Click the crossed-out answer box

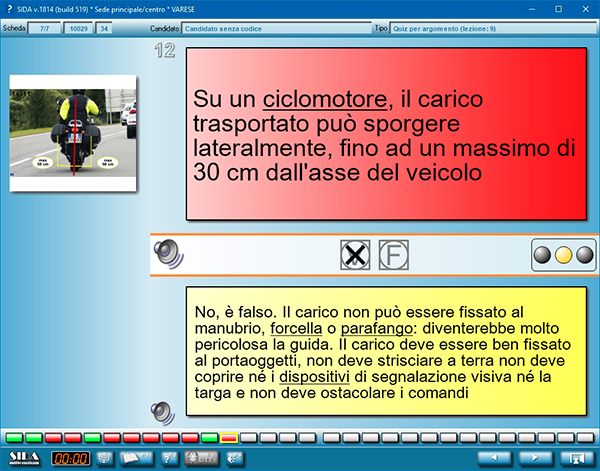click(355, 255)
